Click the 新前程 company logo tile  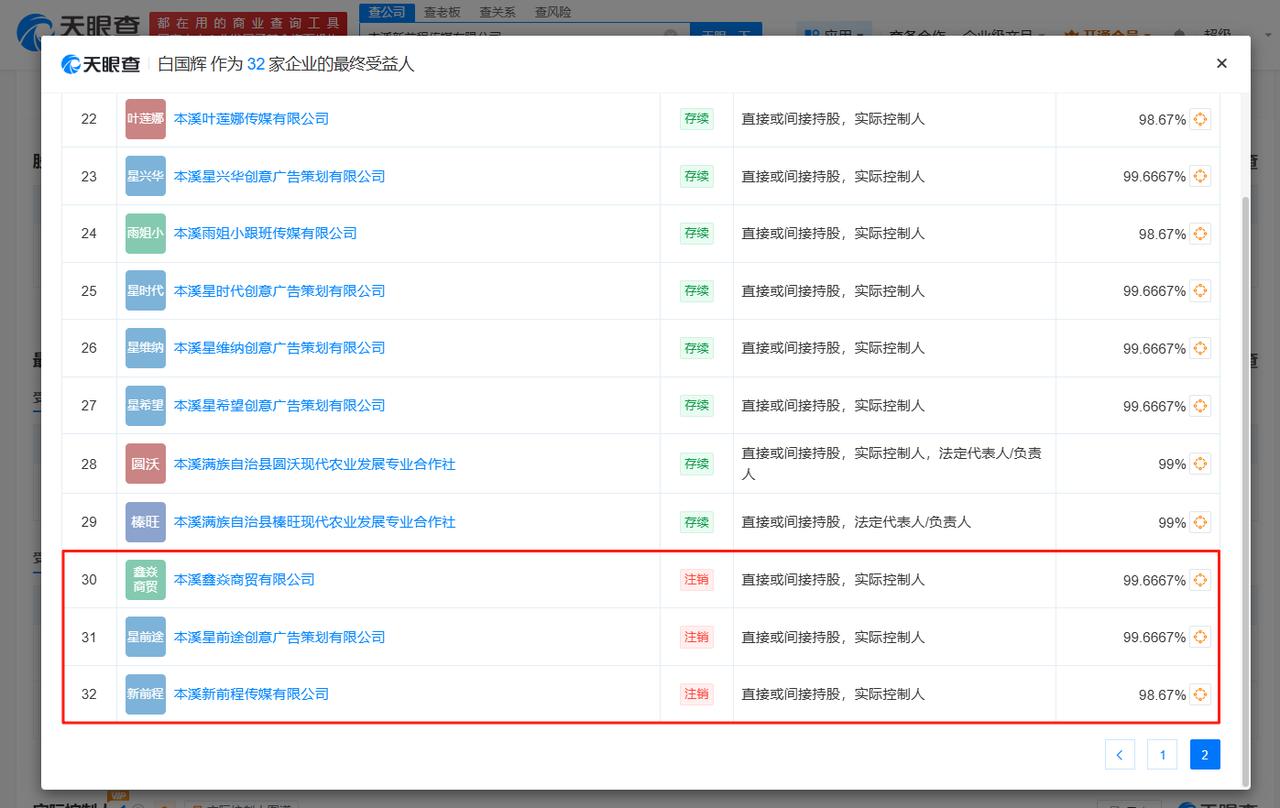coord(145,694)
